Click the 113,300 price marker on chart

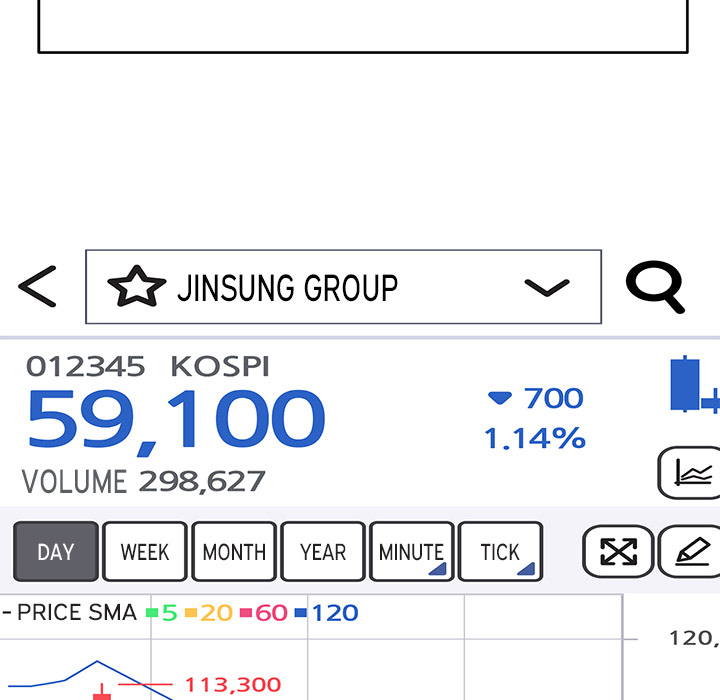pyautogui.click(x=232, y=685)
